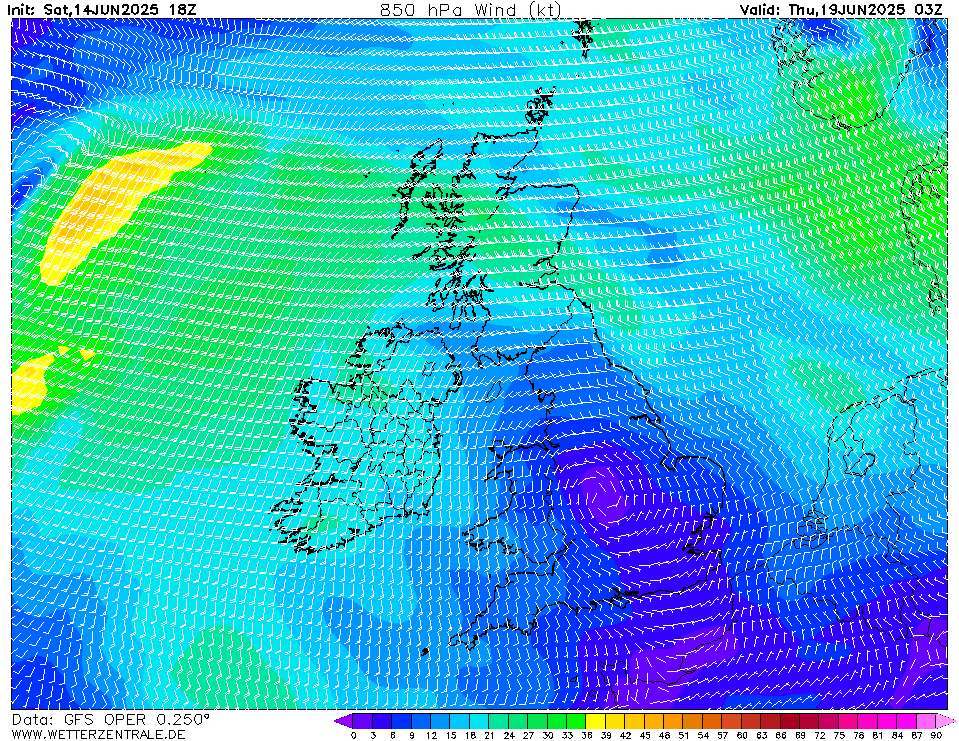Select the 60–63 kt legend swatch
The image size is (959, 741).
point(752,721)
